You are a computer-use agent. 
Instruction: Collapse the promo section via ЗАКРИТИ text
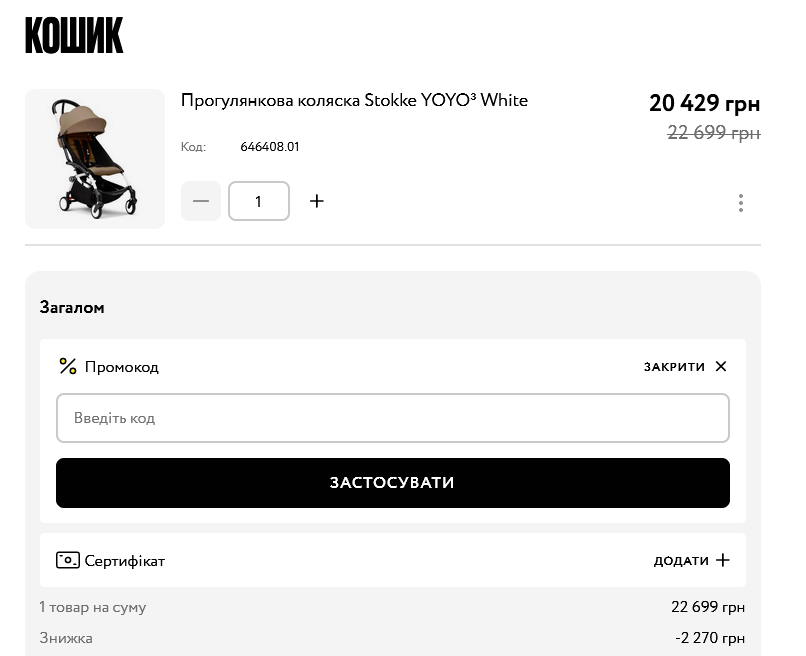pyautogui.click(x=674, y=367)
